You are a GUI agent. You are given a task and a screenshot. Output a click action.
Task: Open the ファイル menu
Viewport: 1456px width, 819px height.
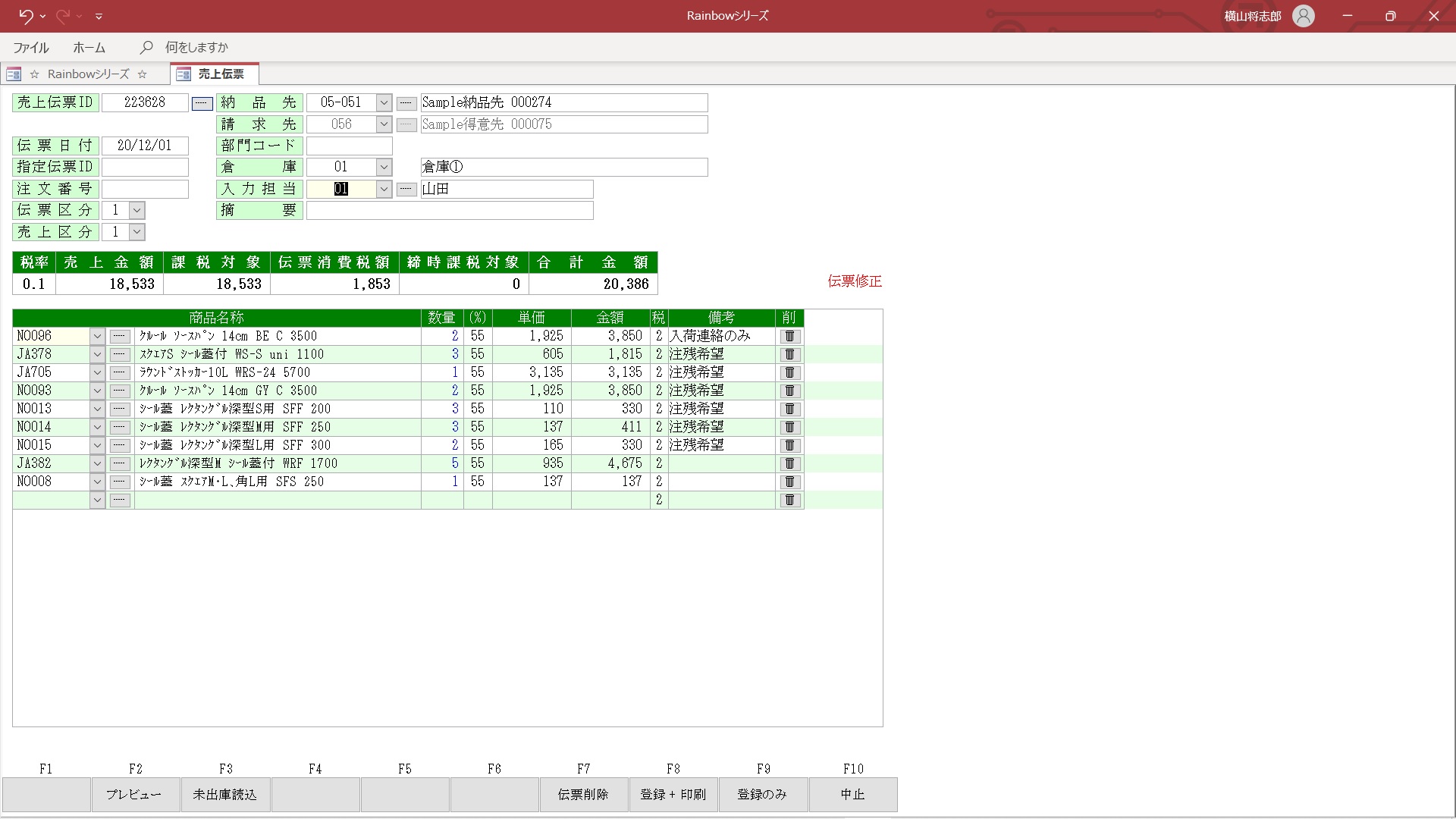pos(31,47)
